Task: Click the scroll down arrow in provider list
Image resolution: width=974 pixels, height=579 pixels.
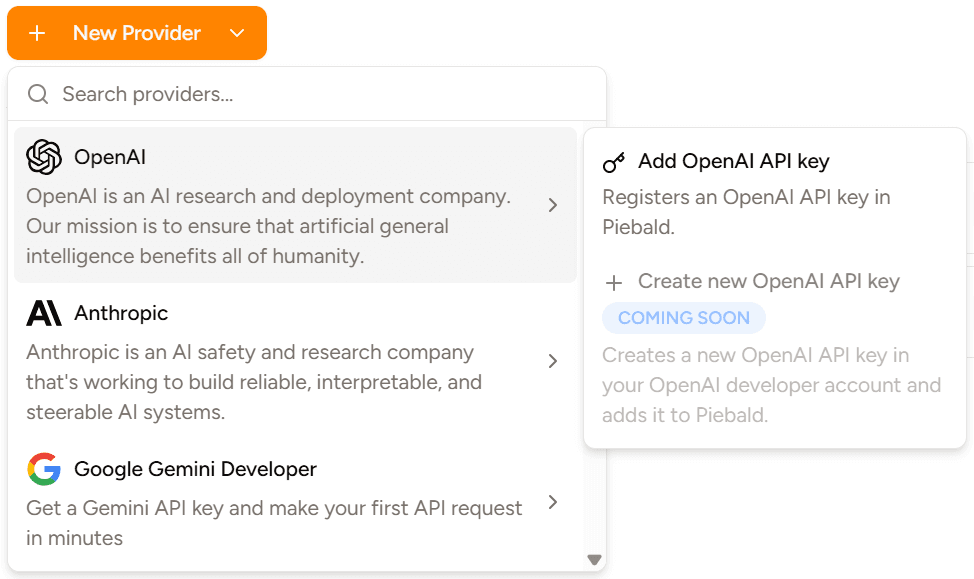Action: 594,560
